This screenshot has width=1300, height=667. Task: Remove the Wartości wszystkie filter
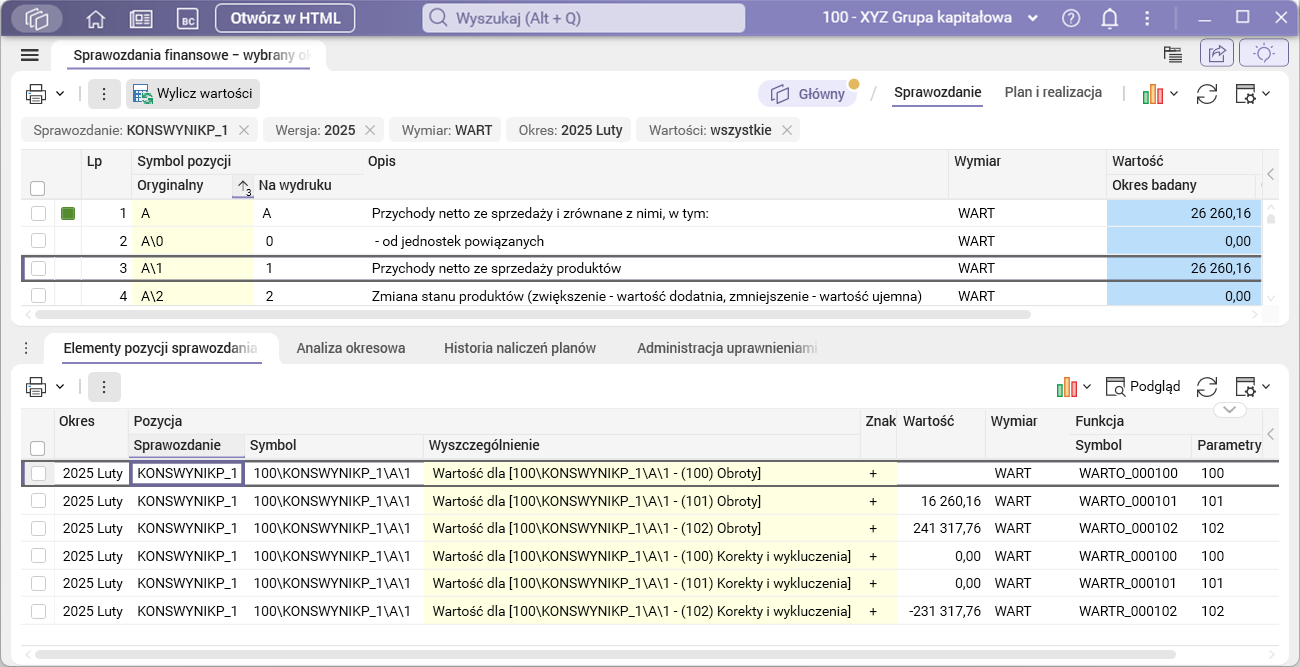786,130
